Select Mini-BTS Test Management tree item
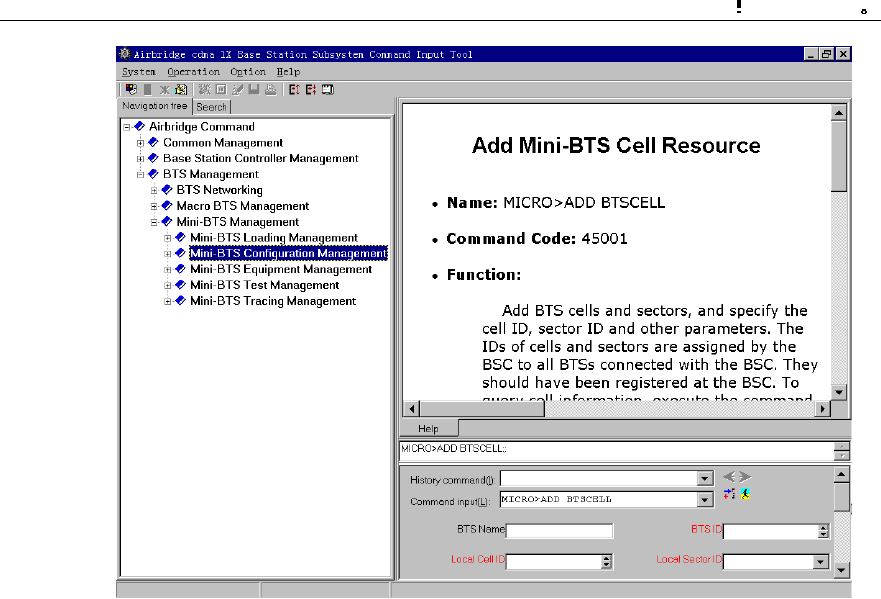 [x=265, y=285]
